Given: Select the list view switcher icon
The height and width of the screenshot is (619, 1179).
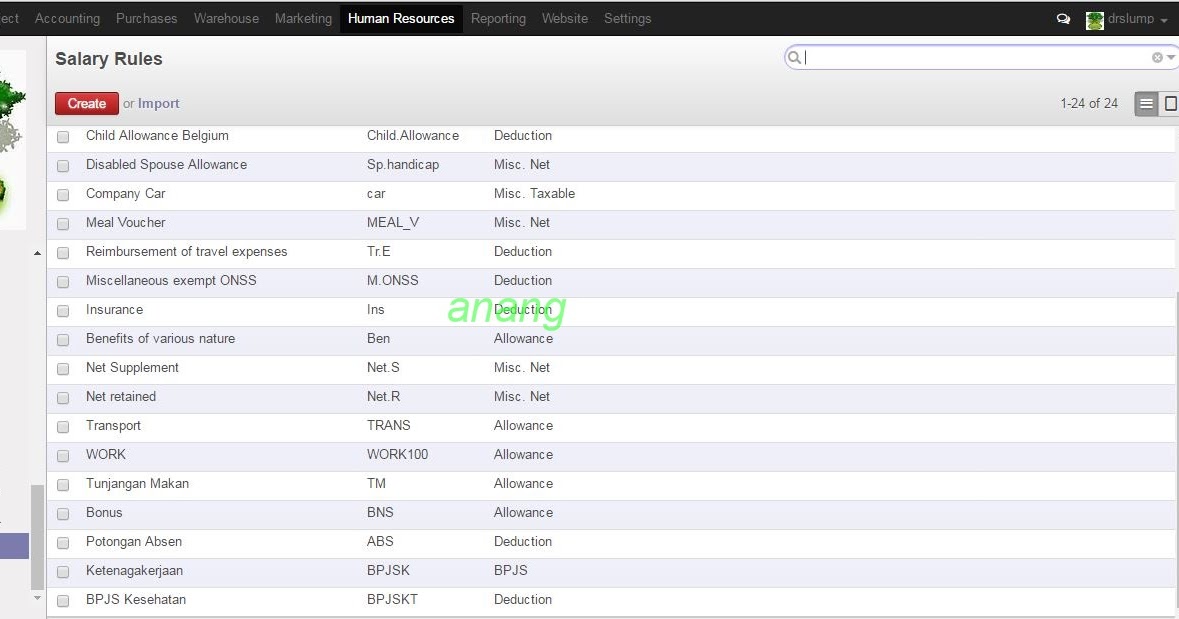Looking at the screenshot, I should (1146, 103).
